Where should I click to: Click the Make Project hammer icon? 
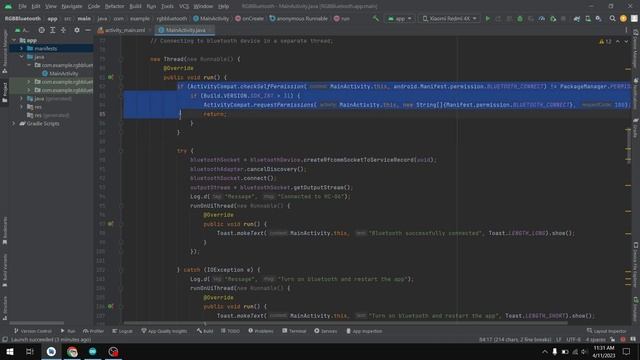tap(376, 18)
